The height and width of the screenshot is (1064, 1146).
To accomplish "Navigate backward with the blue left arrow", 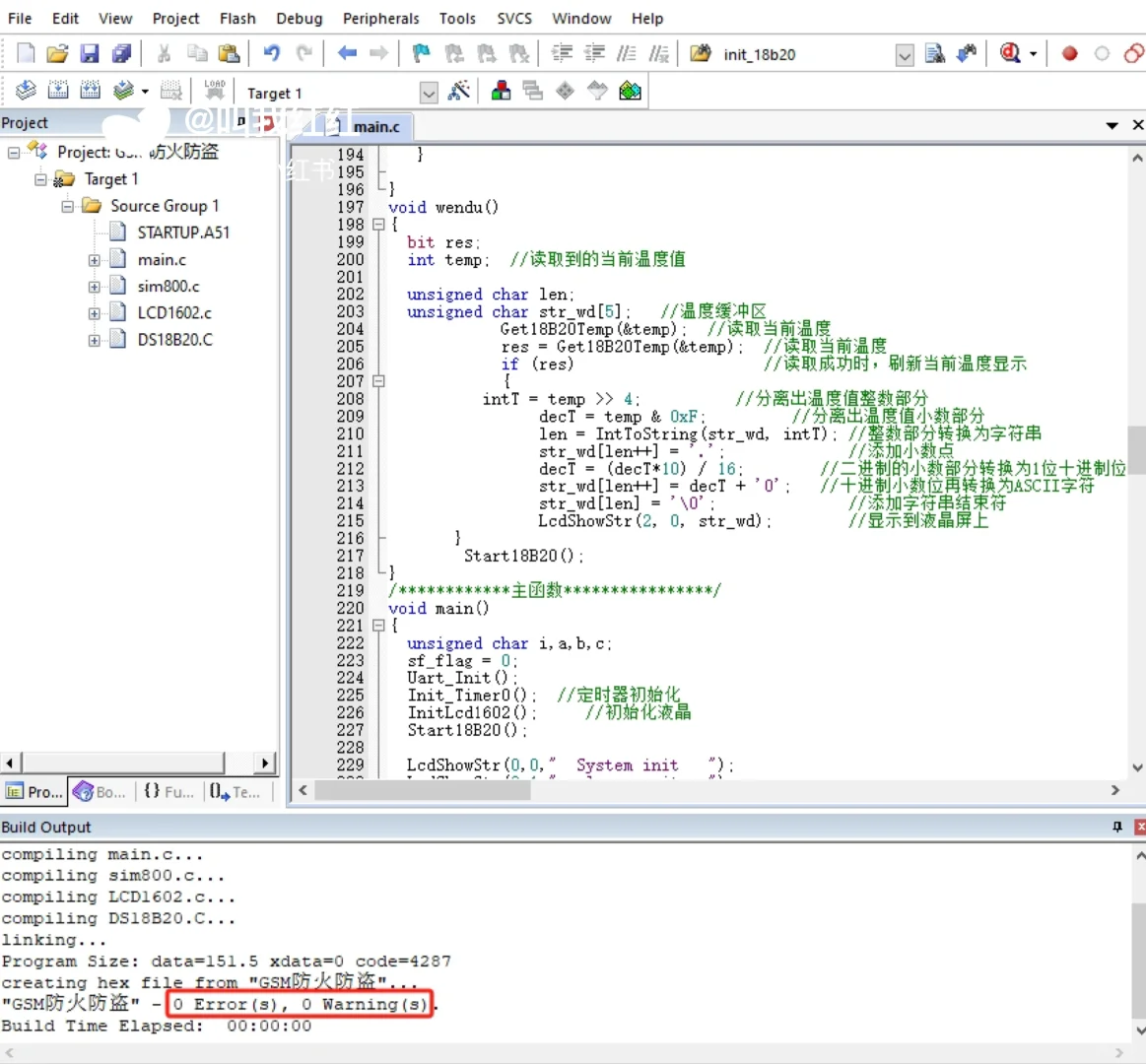I will (347, 53).
